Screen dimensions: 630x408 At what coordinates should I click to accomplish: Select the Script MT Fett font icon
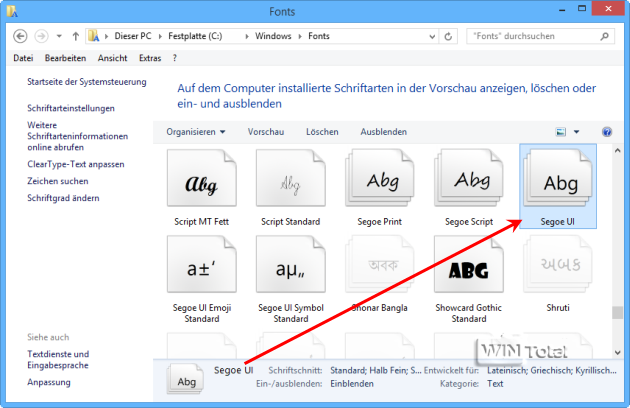[x=202, y=178]
